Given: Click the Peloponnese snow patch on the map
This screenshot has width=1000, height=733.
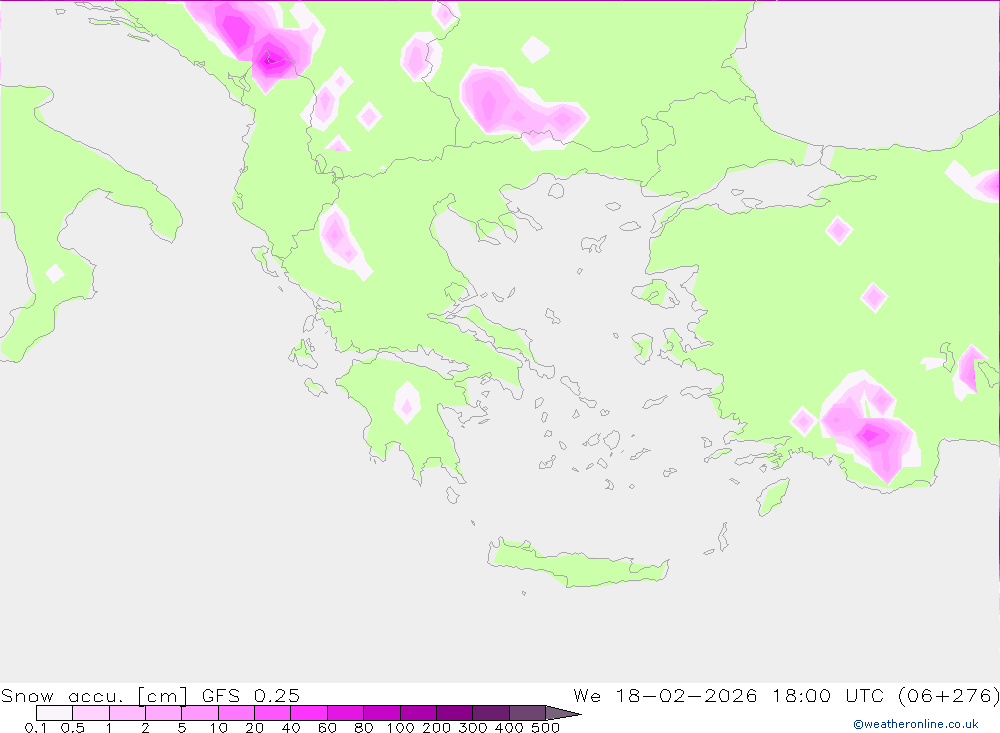Looking at the screenshot, I should click(x=406, y=402).
